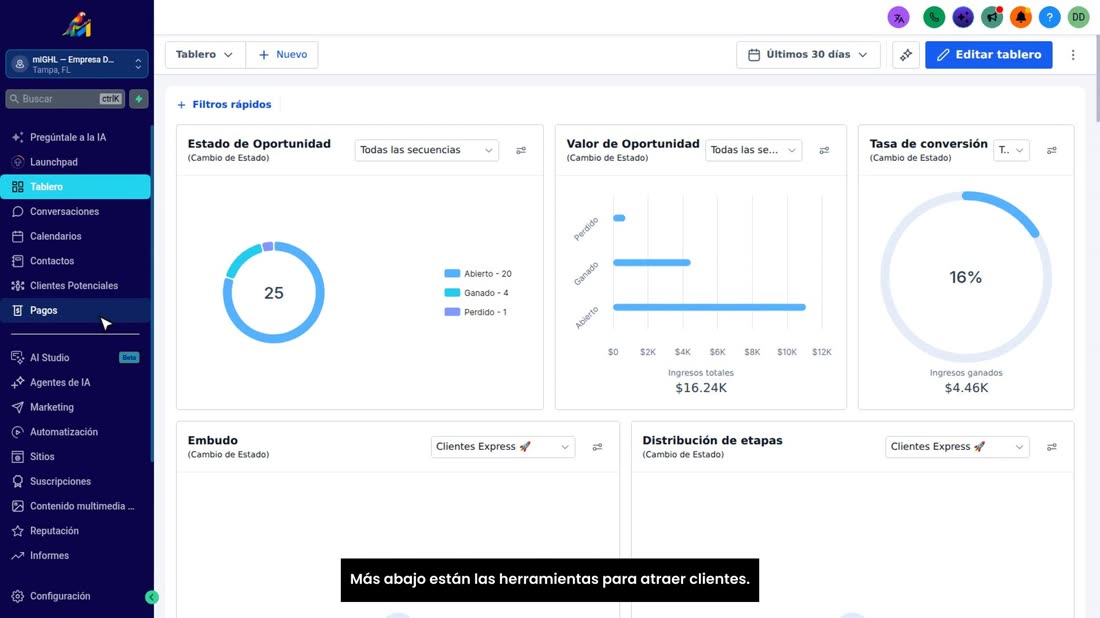The height and width of the screenshot is (618, 1100).
Task: Open settings icon for Valor de Oportunidad widget
Action: (824, 150)
